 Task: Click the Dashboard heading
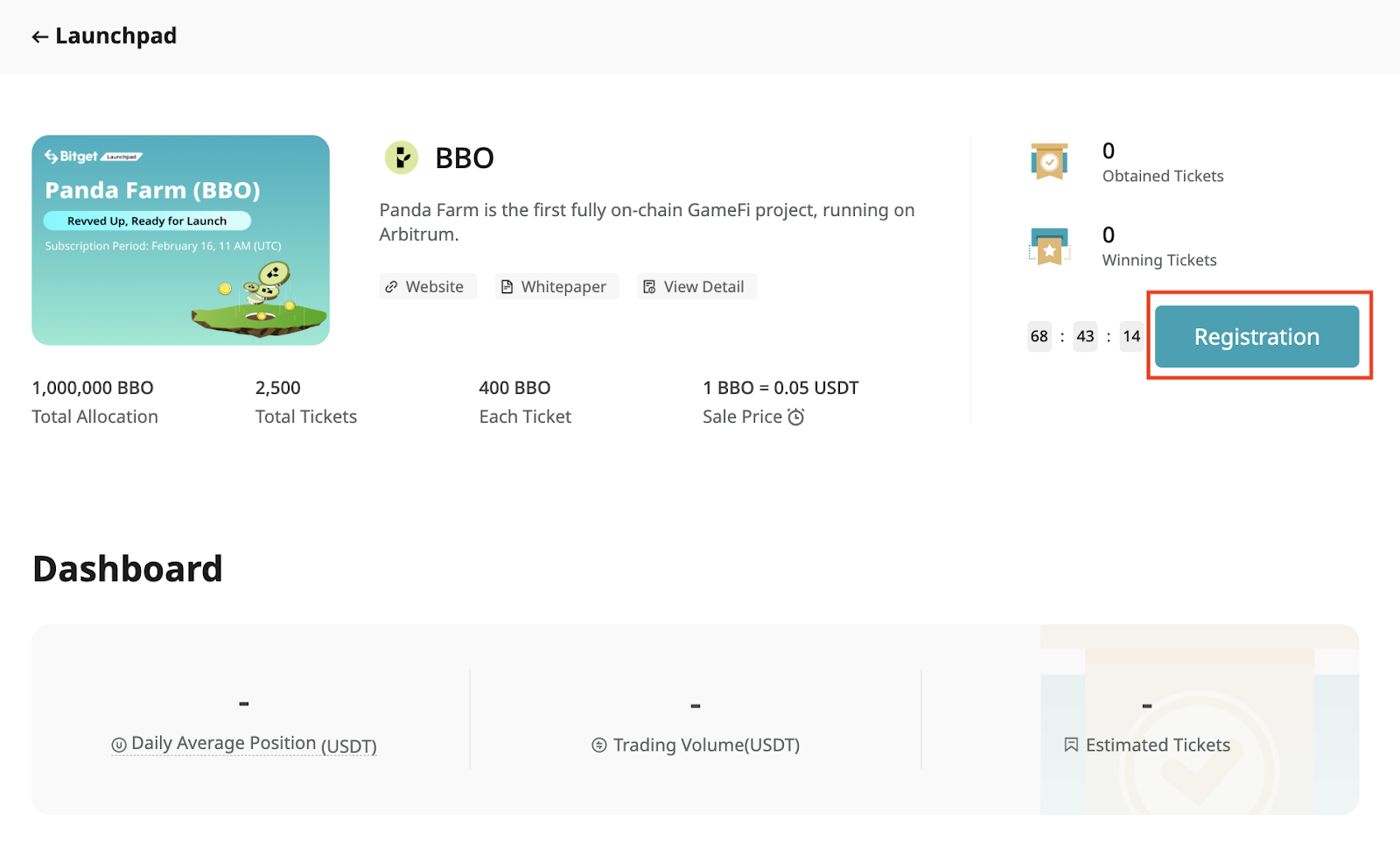pos(128,569)
